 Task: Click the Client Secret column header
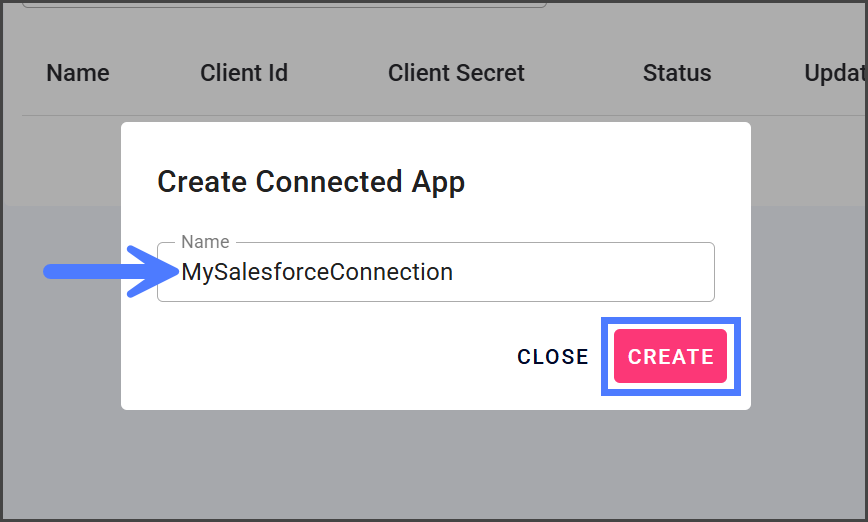tap(456, 73)
